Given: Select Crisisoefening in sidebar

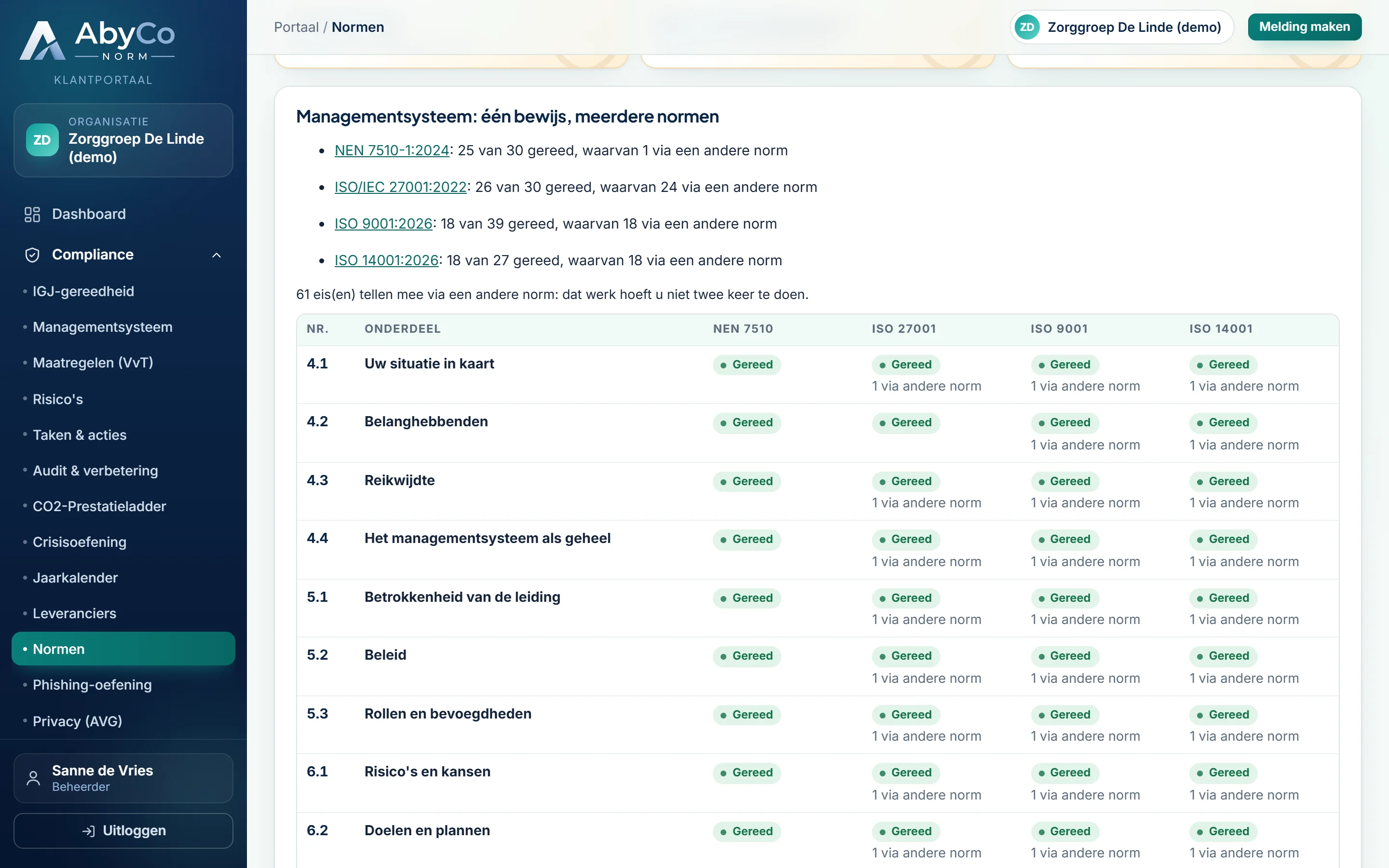Looking at the screenshot, I should (123, 542).
